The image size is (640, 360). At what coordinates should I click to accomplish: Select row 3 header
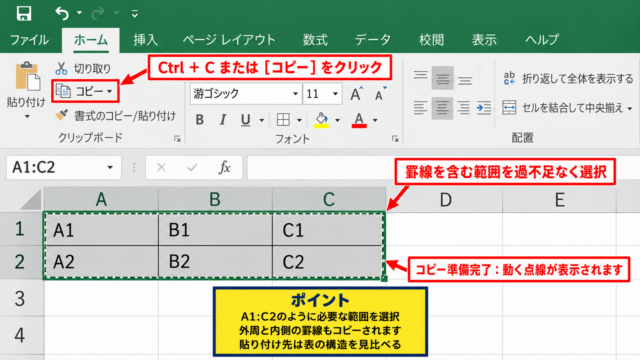click(21, 299)
